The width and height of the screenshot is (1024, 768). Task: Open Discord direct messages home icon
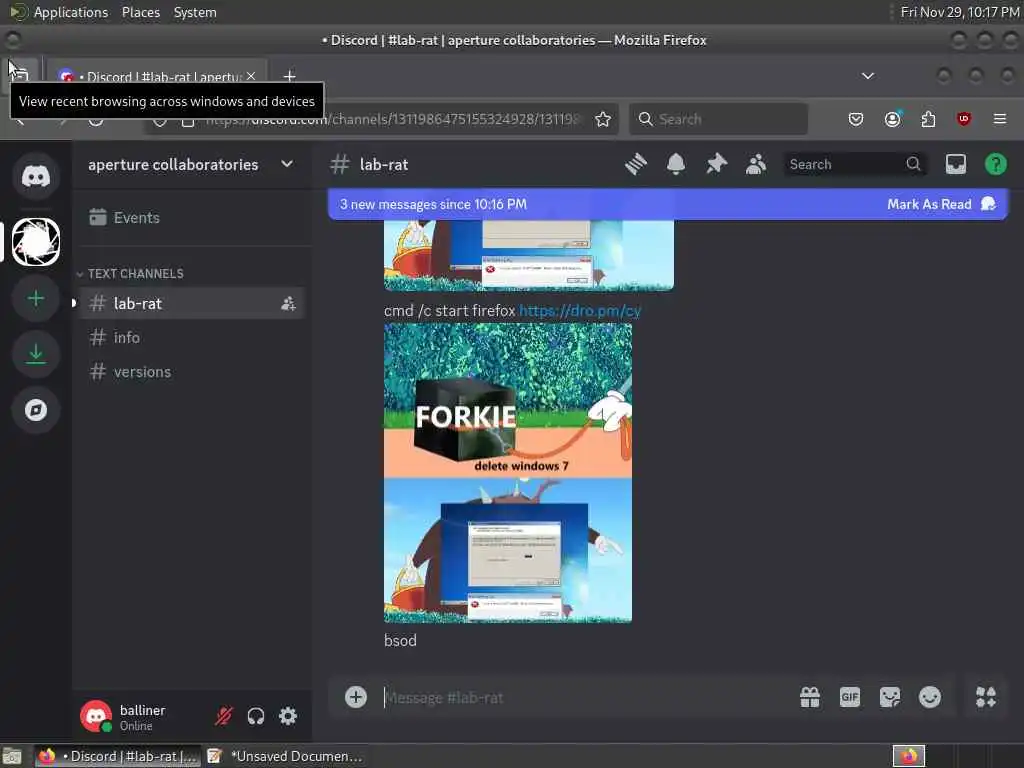[x=36, y=176]
